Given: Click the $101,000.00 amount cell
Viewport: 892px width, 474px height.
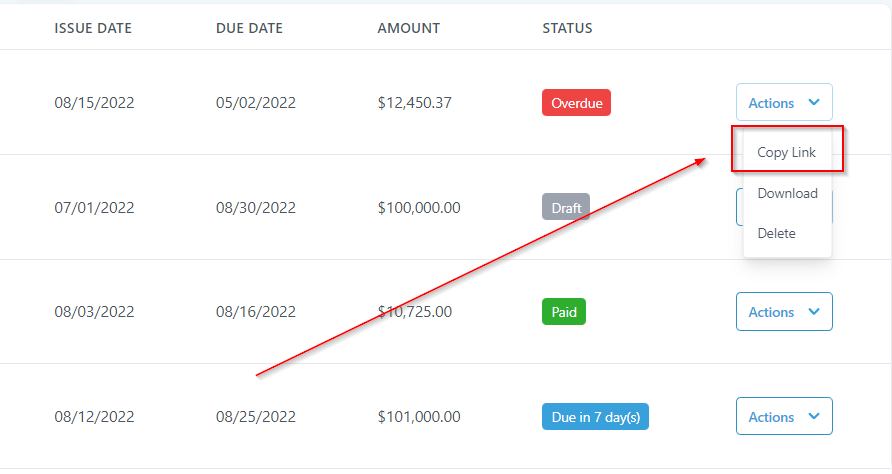Looking at the screenshot, I should click(419, 417).
